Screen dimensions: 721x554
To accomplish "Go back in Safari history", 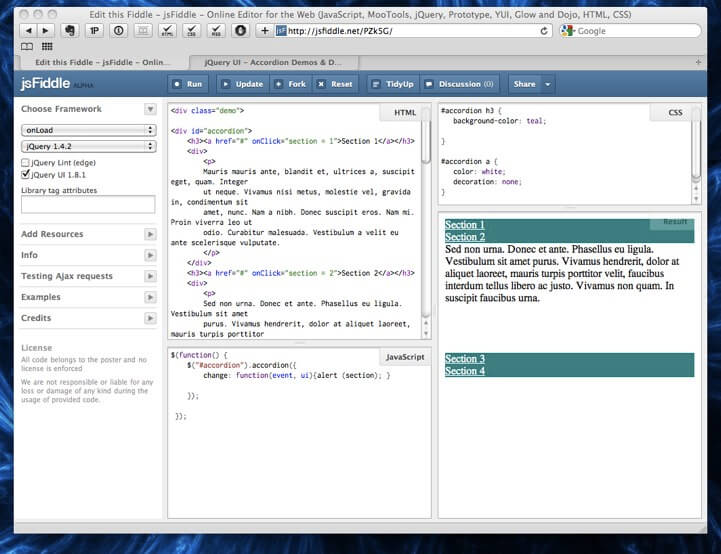I will 29,31.
